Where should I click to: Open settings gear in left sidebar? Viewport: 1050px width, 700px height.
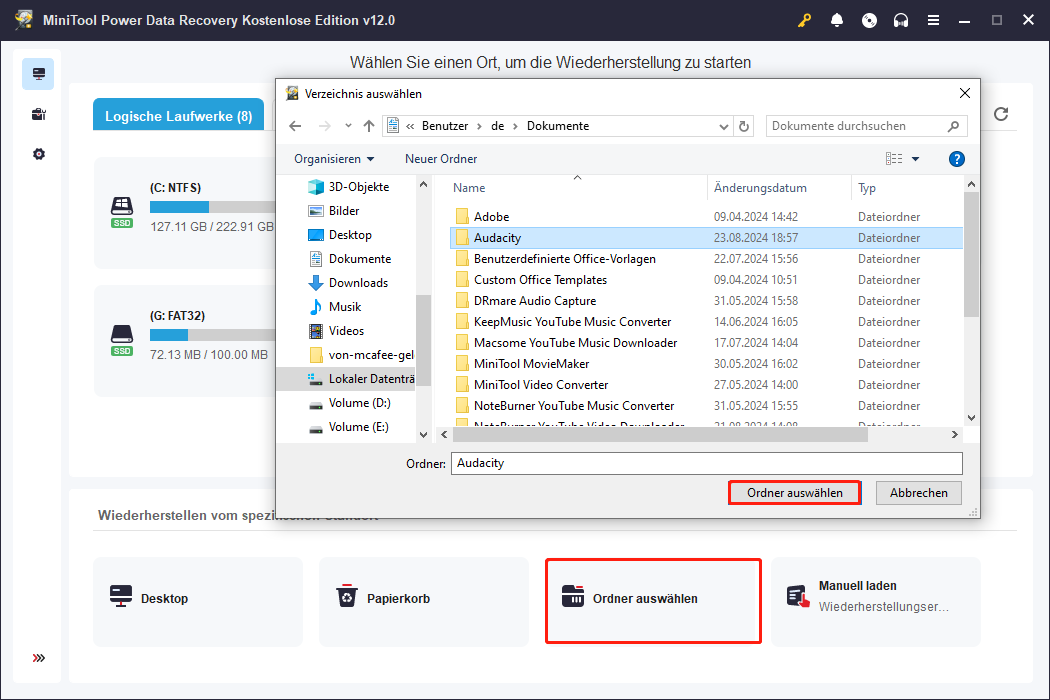[38, 154]
